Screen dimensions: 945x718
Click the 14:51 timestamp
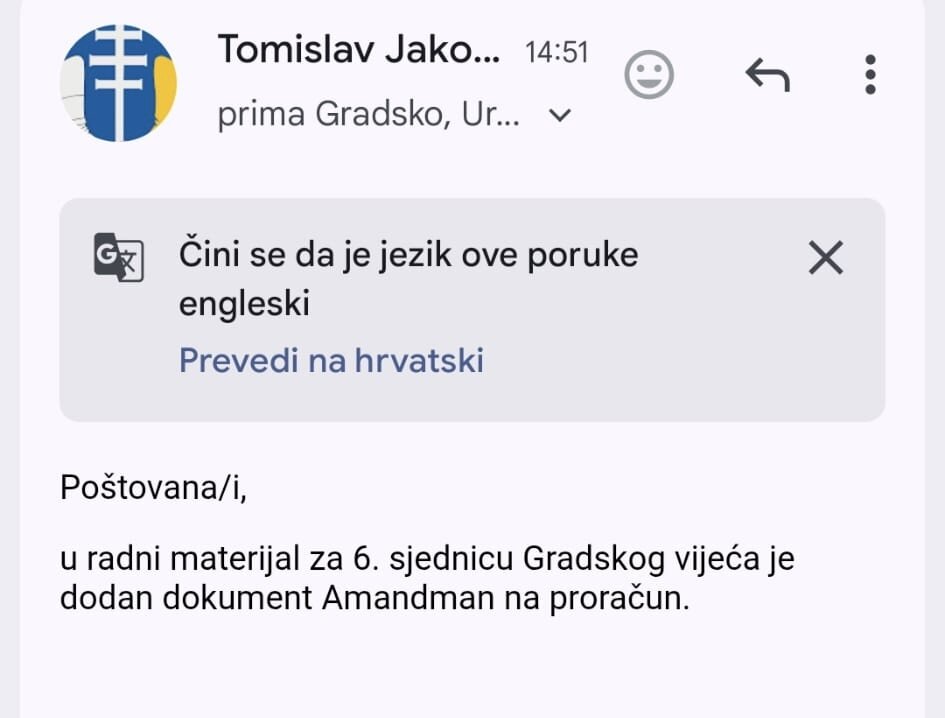pos(556,52)
